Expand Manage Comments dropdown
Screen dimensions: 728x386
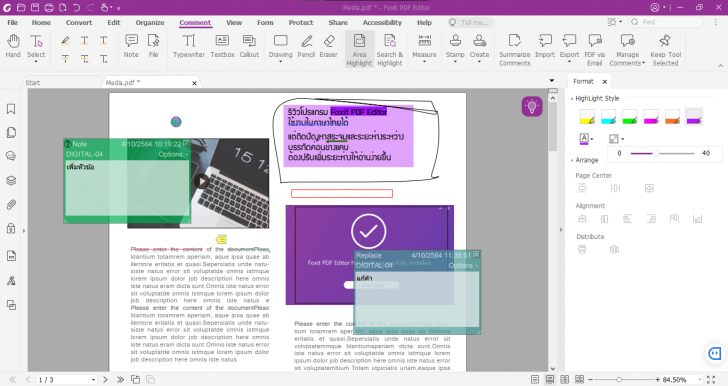click(x=644, y=63)
